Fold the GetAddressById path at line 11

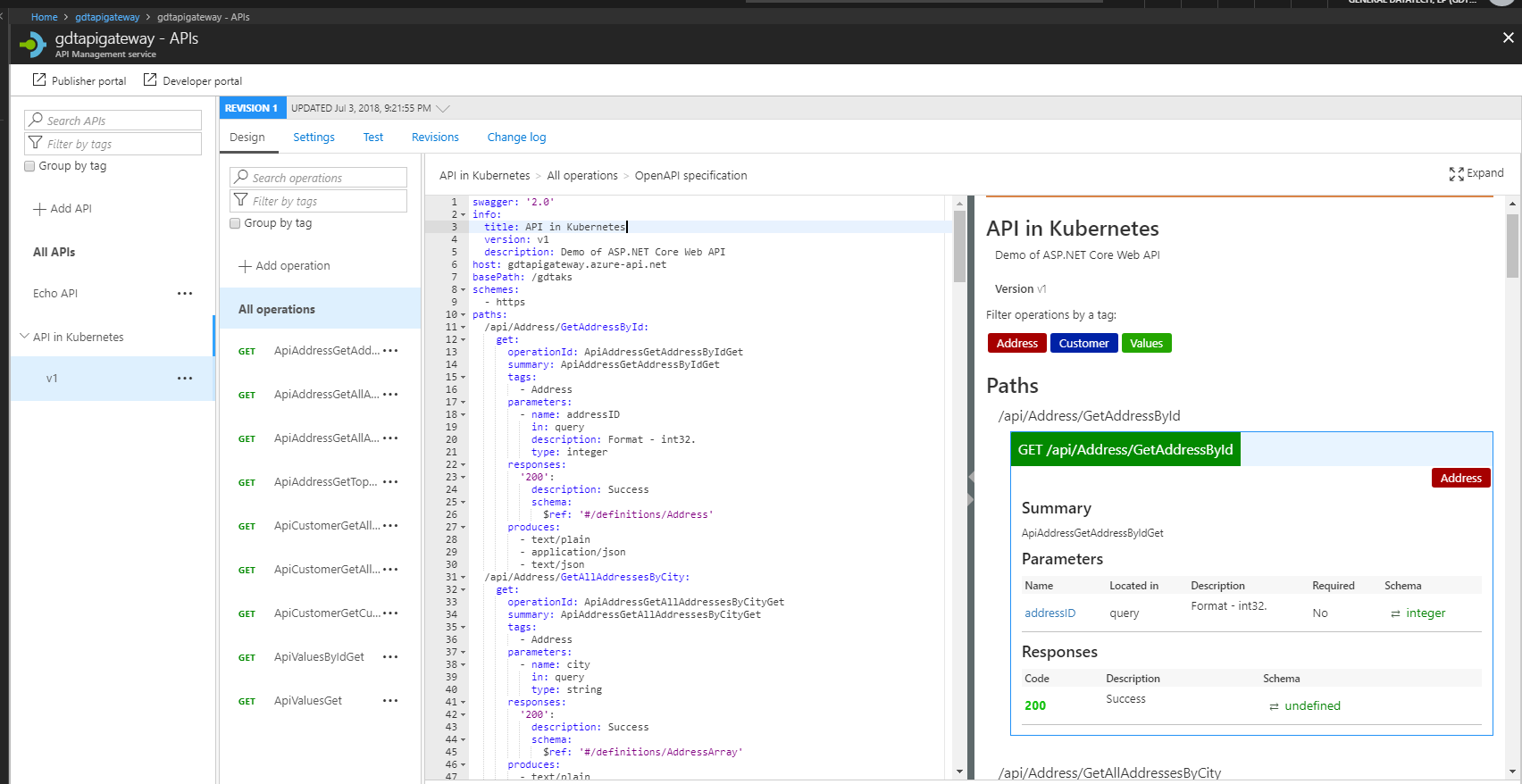point(463,327)
